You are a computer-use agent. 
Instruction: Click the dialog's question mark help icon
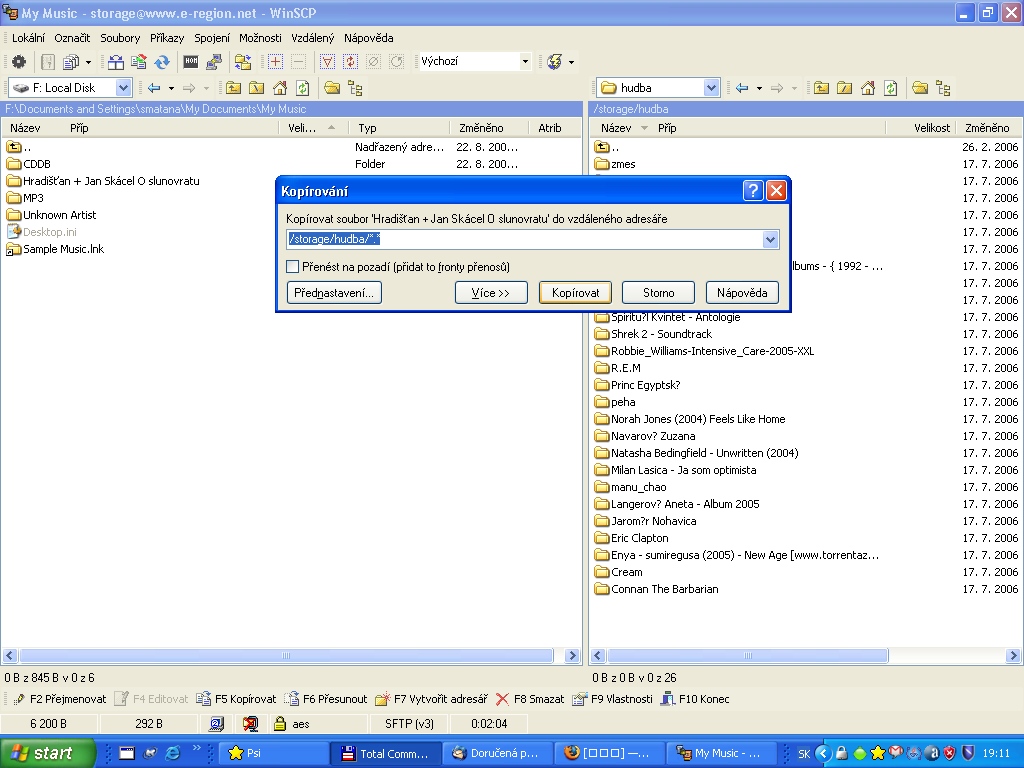coord(754,191)
